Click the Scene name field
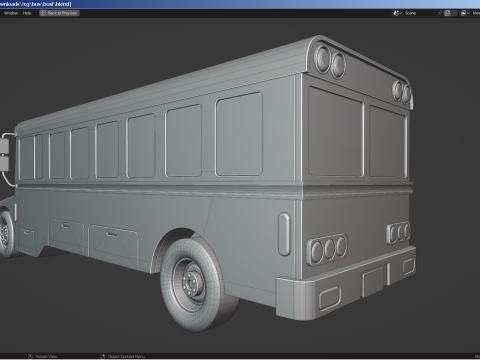This screenshot has width=480, height=360. [x=419, y=13]
